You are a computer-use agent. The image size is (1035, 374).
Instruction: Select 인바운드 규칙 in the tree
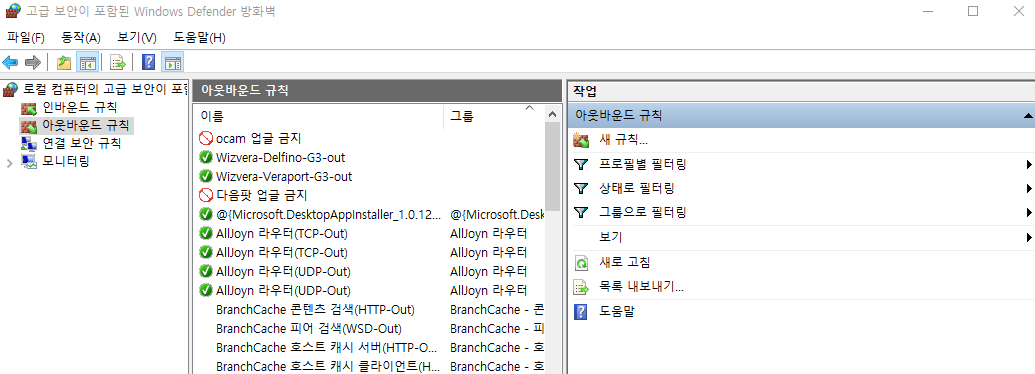coord(80,107)
